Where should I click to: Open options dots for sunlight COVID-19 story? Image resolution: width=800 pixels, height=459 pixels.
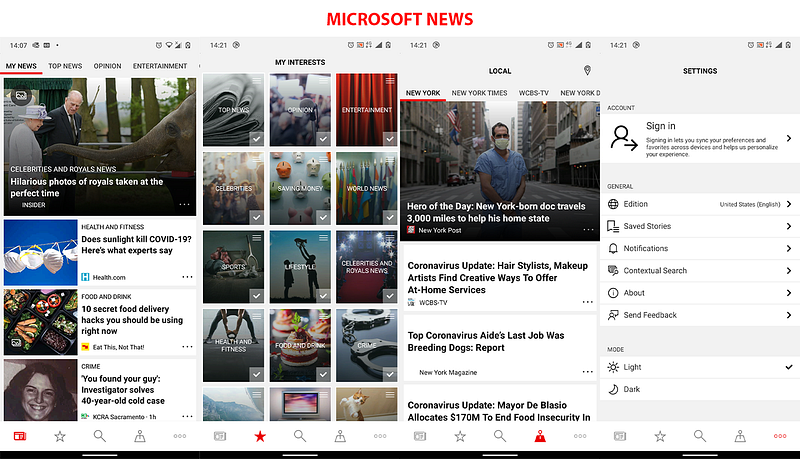(187, 277)
